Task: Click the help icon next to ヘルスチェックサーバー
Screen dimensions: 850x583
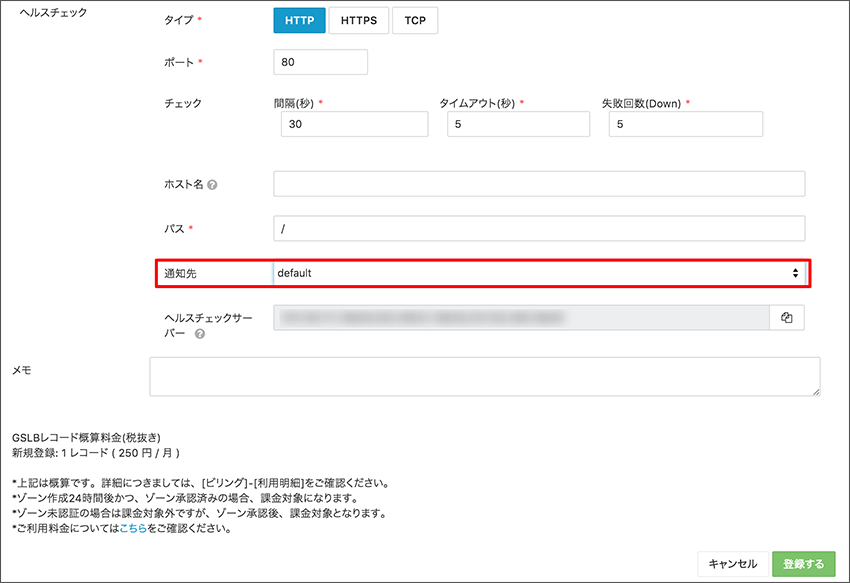Action: pos(200,334)
